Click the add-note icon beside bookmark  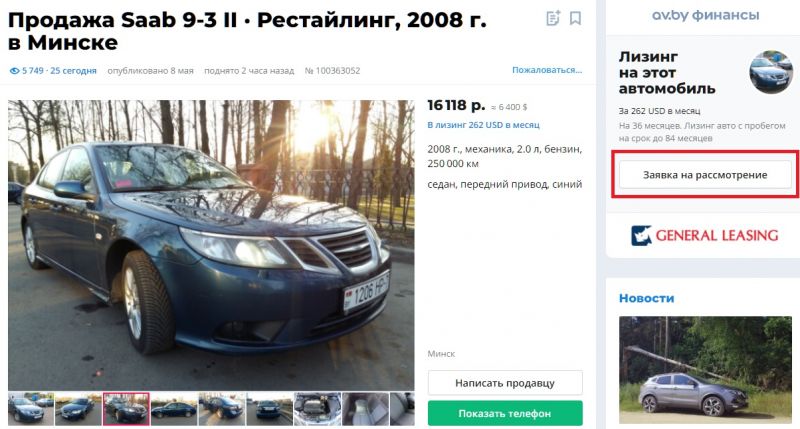553,18
